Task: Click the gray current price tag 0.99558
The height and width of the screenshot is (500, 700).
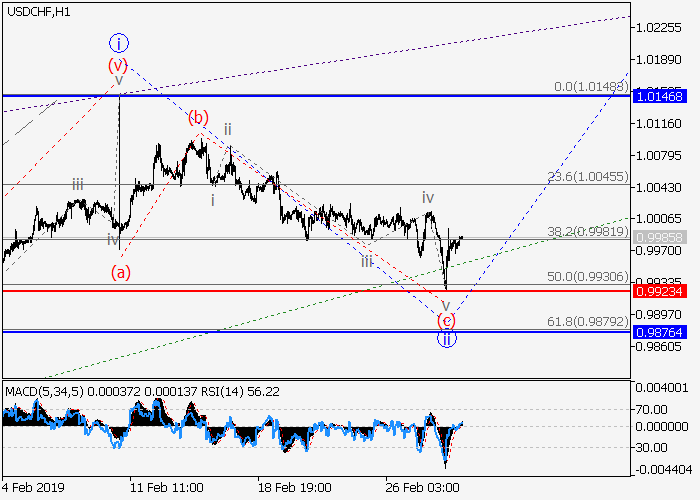Action: pyautogui.click(x=658, y=239)
